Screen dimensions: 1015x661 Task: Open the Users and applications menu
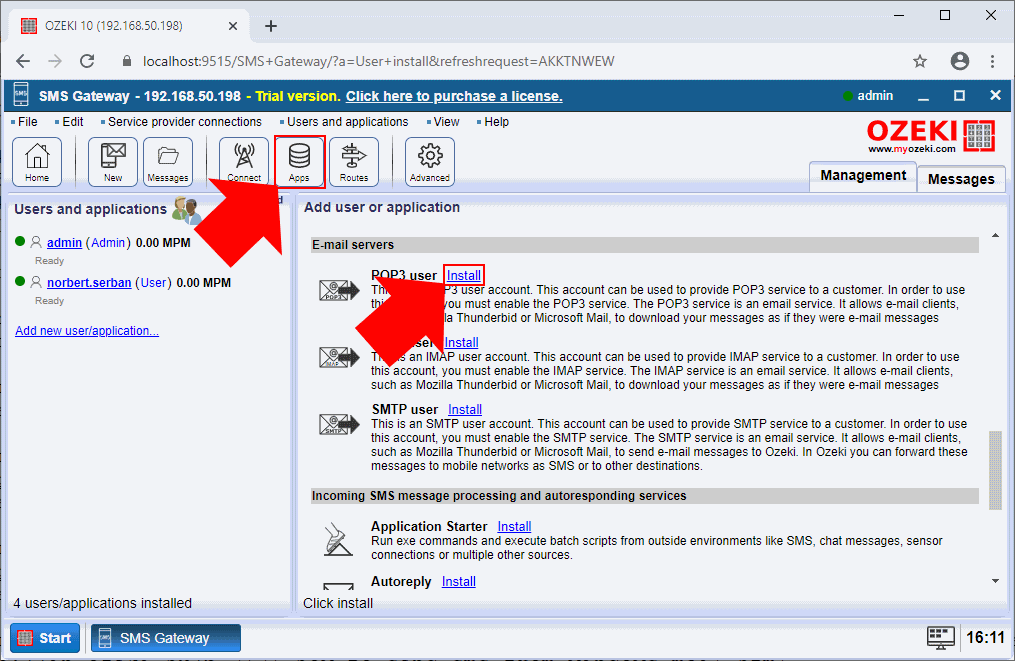348,122
